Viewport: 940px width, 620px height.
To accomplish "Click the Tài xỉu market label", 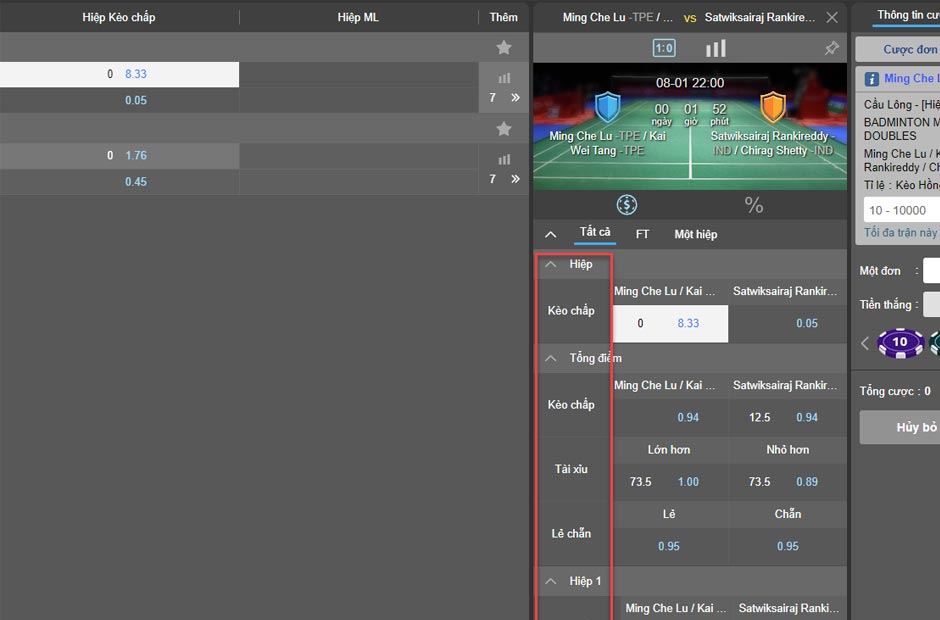I will (x=571, y=469).
